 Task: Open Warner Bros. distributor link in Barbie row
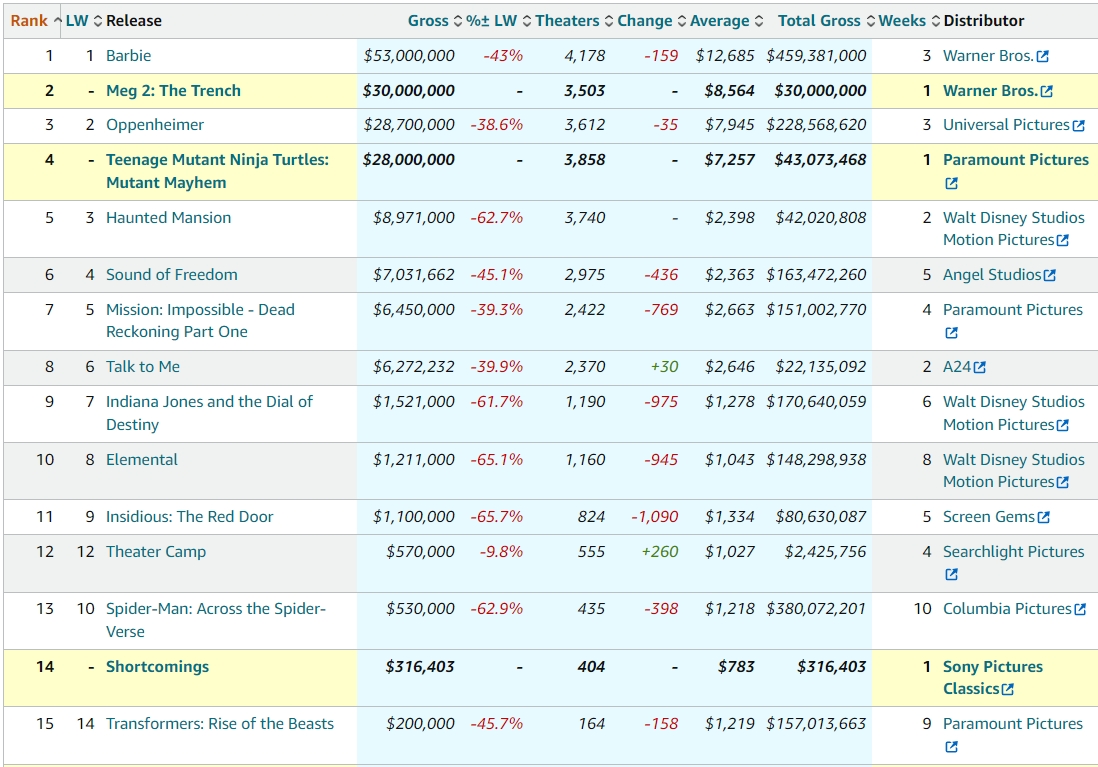[988, 55]
